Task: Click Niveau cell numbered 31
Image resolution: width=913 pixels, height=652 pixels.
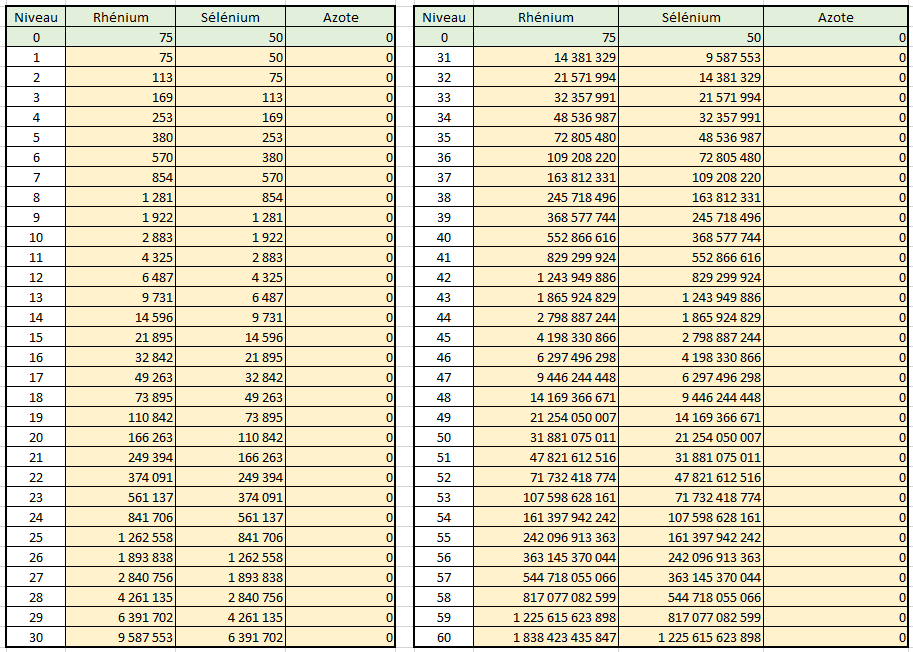Action: (x=444, y=57)
